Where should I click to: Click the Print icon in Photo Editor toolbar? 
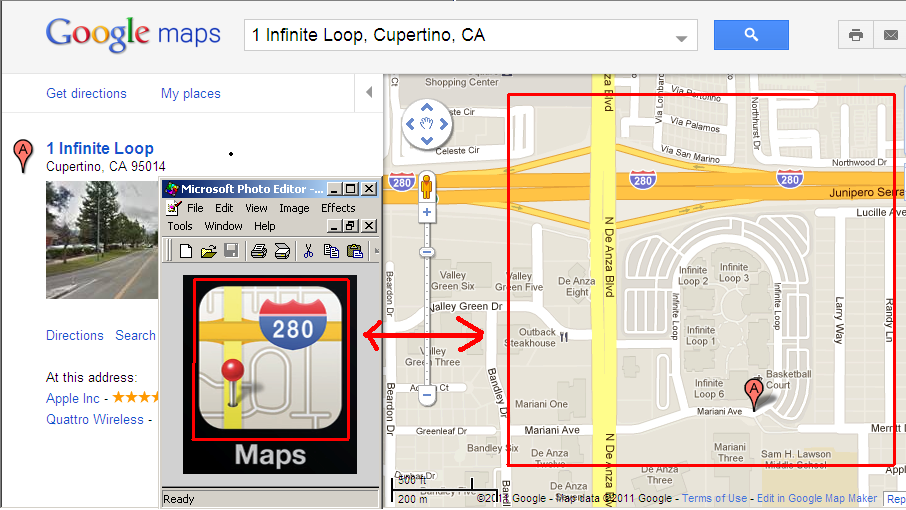point(258,251)
